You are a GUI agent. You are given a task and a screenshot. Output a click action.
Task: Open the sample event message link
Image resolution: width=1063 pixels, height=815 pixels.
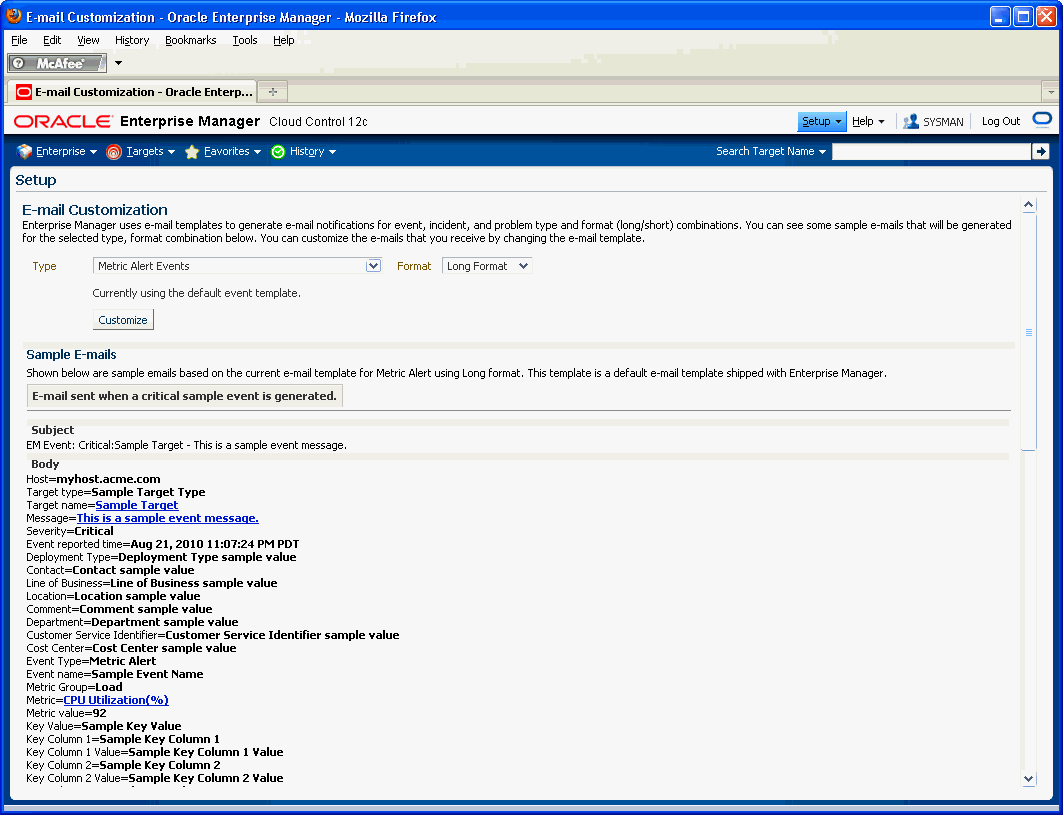tap(167, 518)
